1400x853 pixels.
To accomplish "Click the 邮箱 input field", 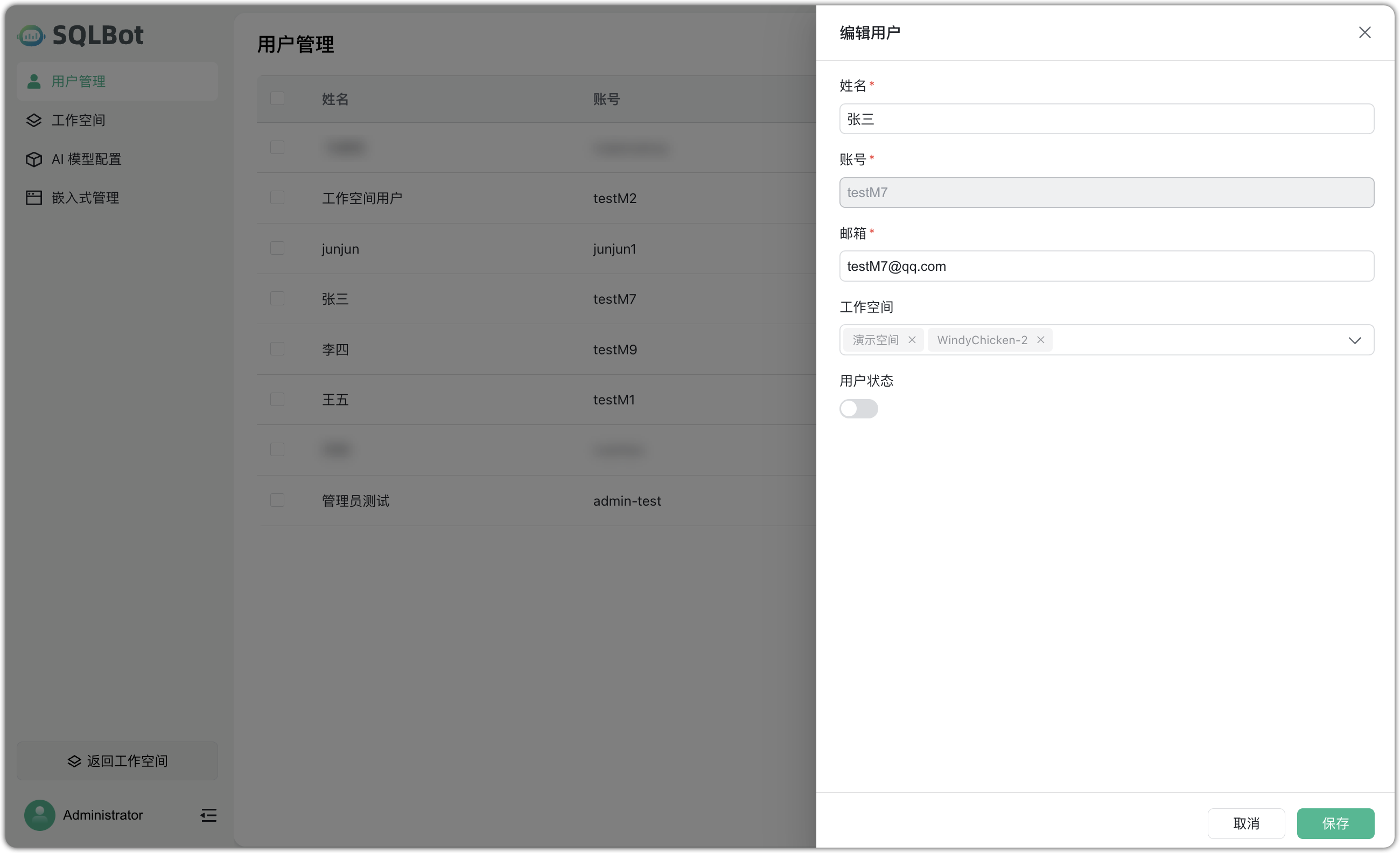I will click(1105, 266).
